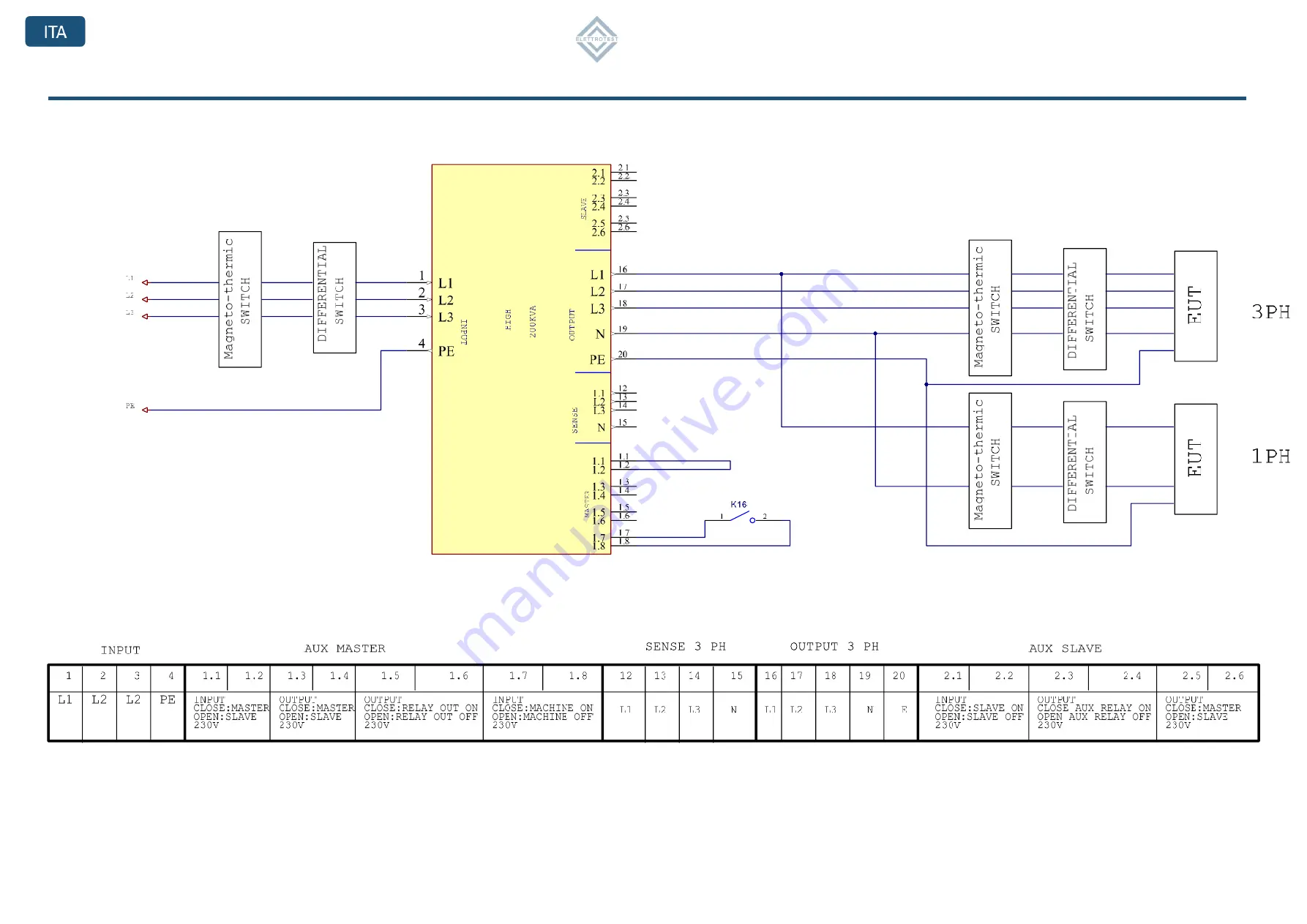The width and height of the screenshot is (1307, 924).
Task: Click table cell 2.5
Action: tap(1183, 677)
